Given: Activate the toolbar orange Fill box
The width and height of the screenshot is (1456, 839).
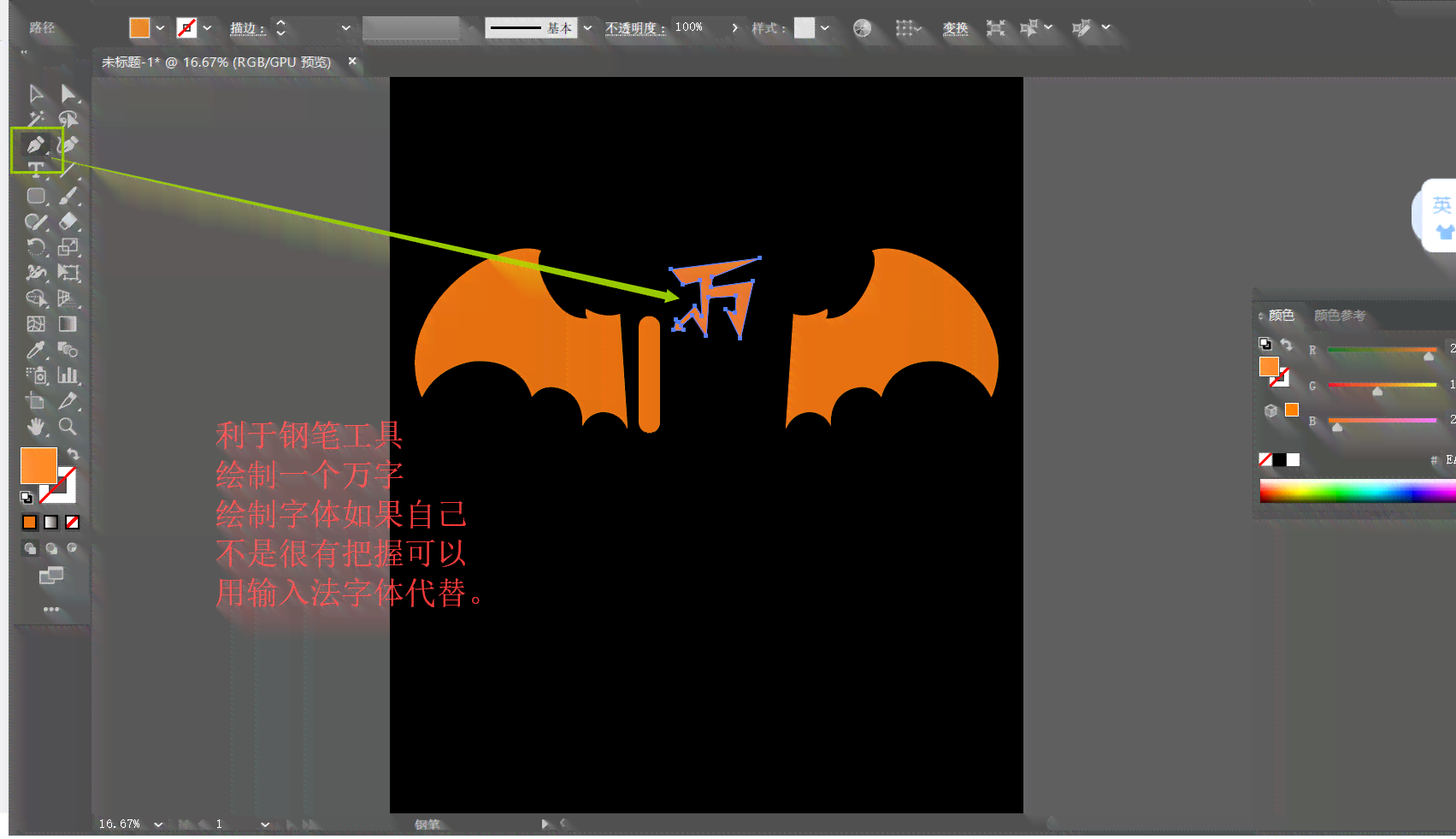Looking at the screenshot, I should [x=38, y=465].
